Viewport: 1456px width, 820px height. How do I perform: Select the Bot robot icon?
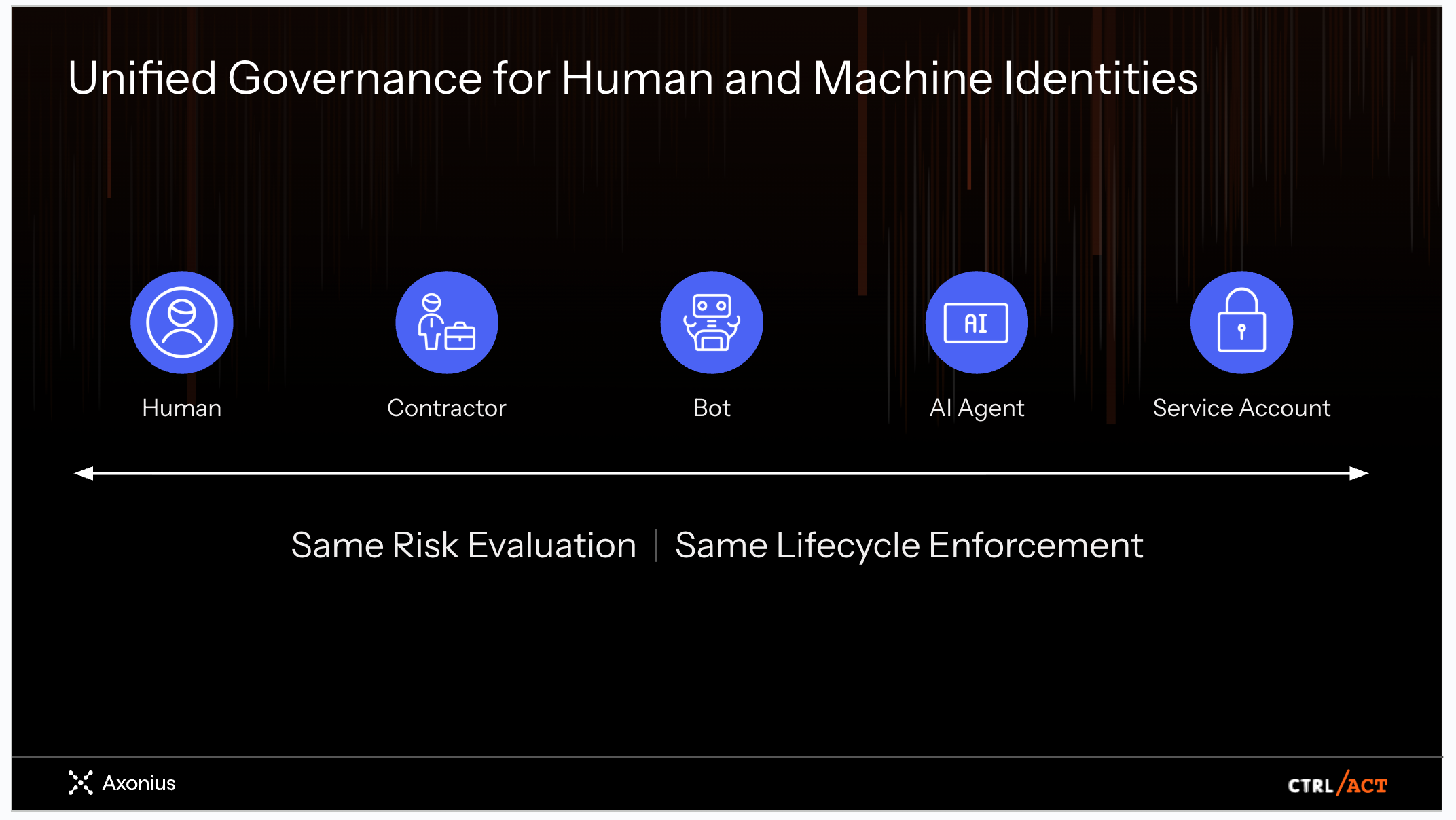(712, 322)
